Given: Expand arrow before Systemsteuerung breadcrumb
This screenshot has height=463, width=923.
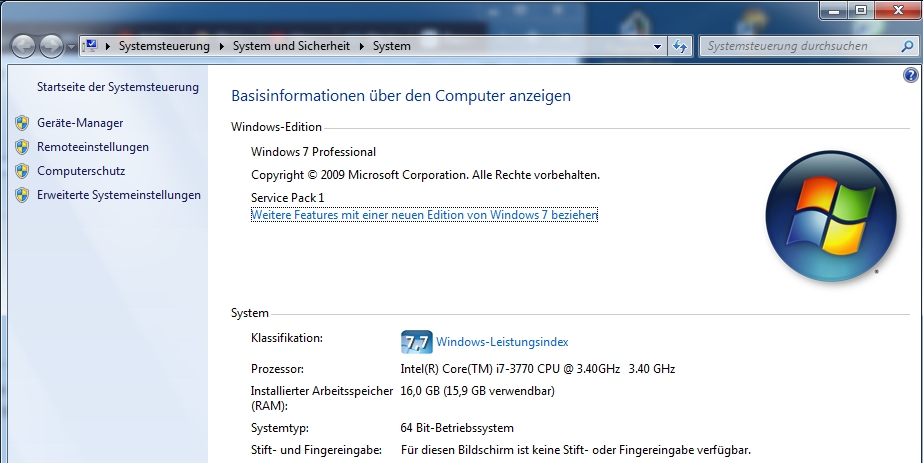Looking at the screenshot, I should click(108, 46).
